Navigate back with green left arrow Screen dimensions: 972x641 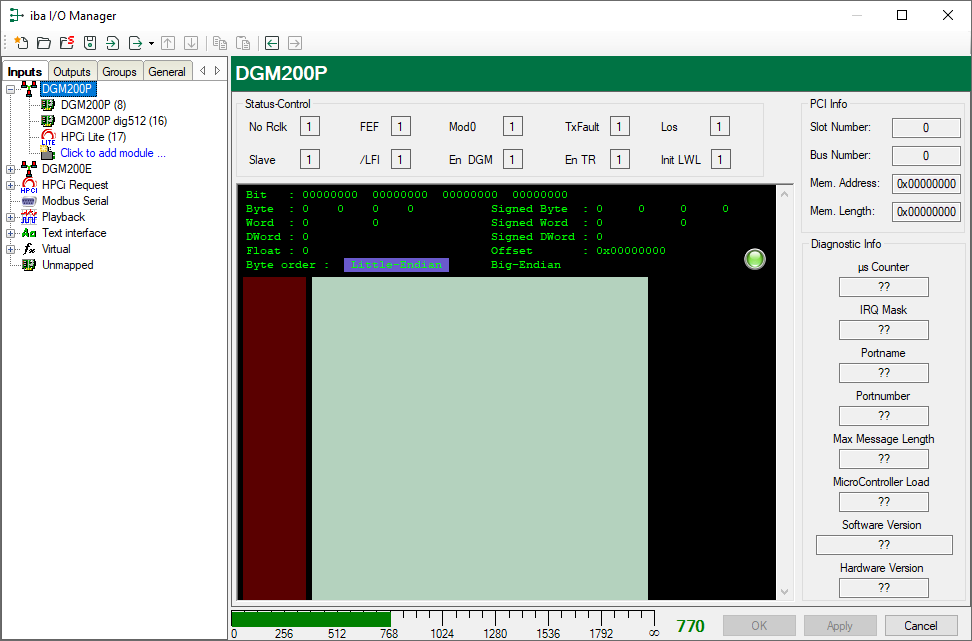coord(272,43)
